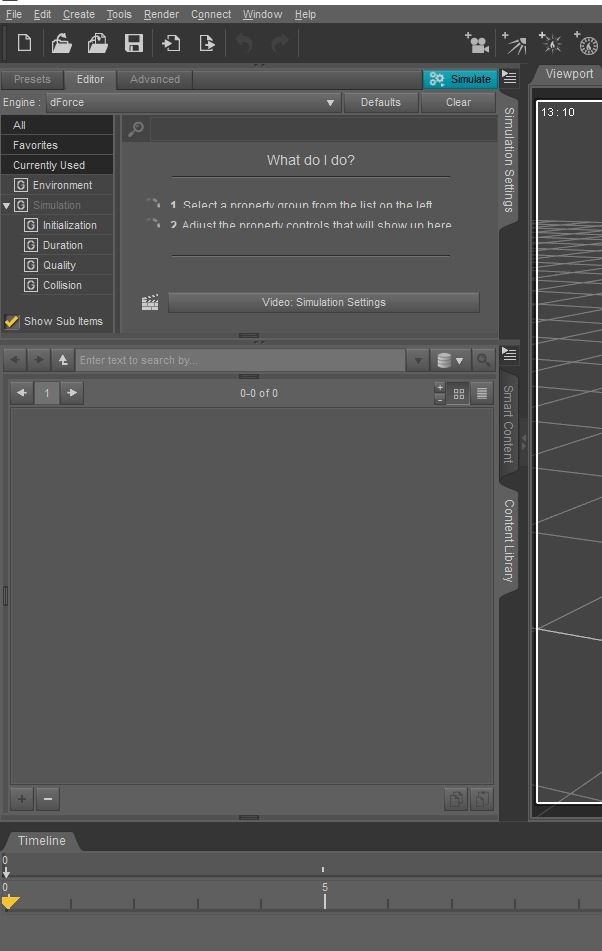Click the content search text field
This screenshot has width=602, height=951.
click(x=240, y=360)
